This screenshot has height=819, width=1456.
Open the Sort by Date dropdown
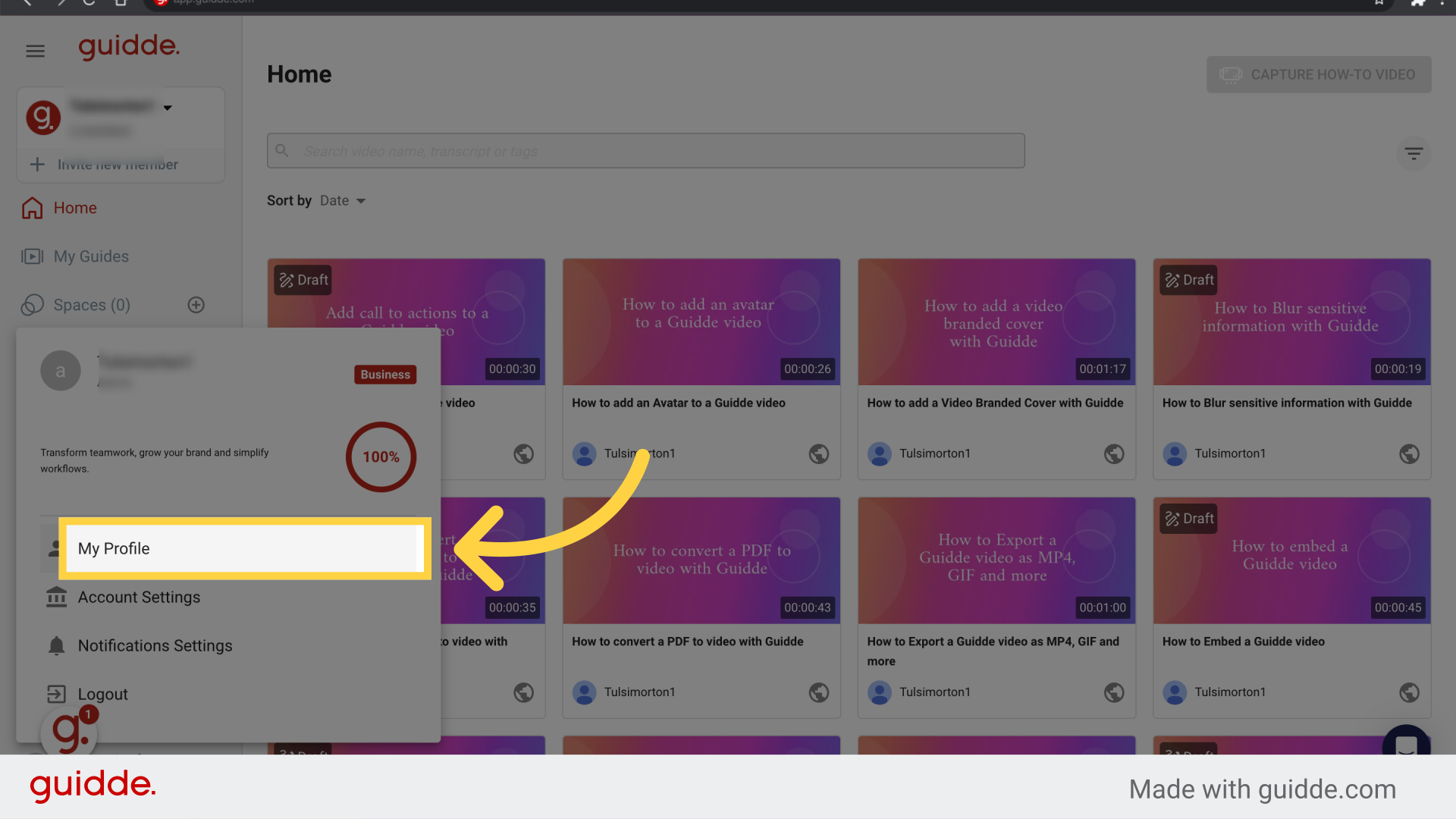pos(340,200)
